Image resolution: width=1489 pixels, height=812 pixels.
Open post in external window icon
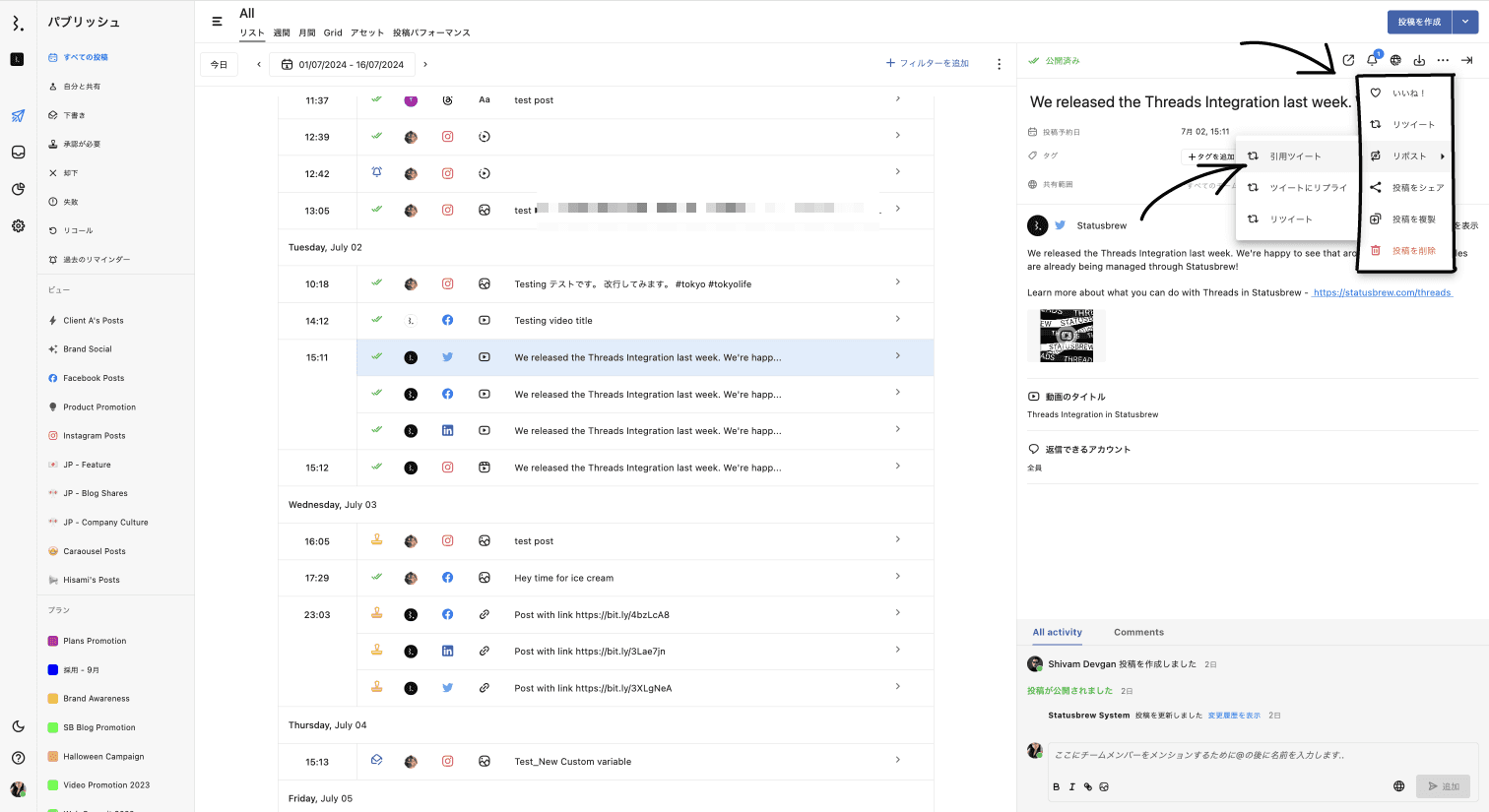click(1348, 61)
